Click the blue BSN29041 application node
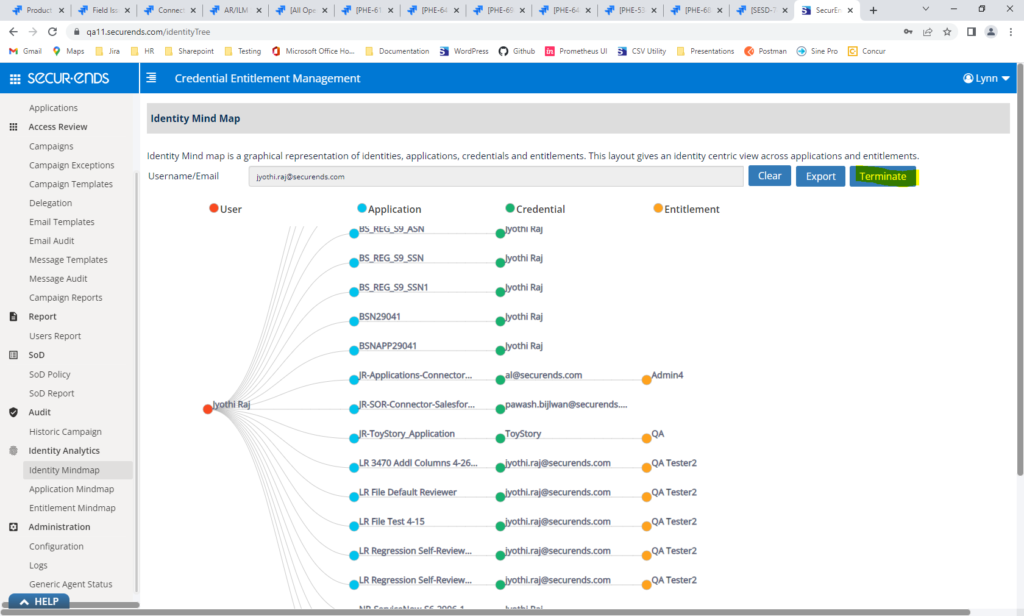 click(x=354, y=321)
